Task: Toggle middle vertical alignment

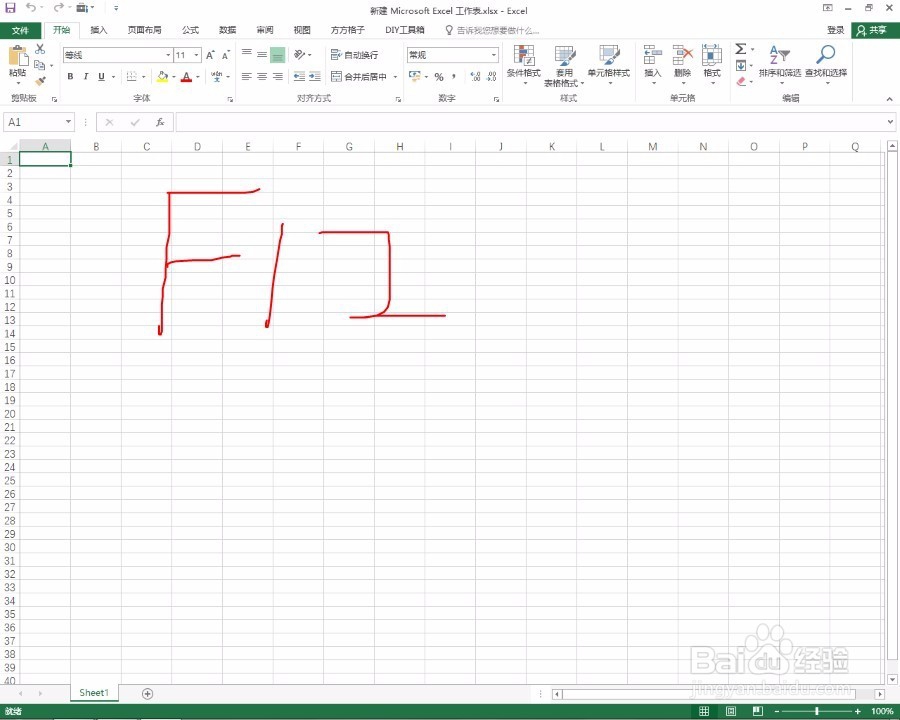Action: [262, 55]
